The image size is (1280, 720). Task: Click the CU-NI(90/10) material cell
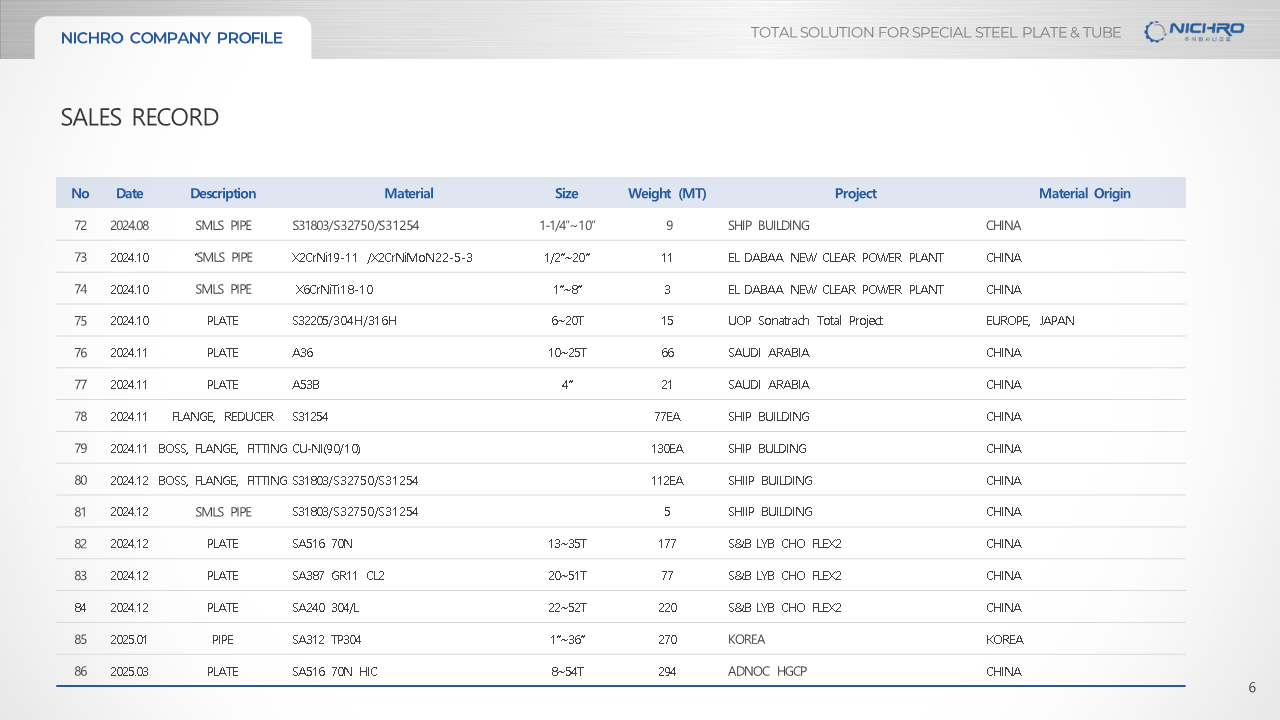click(326, 448)
